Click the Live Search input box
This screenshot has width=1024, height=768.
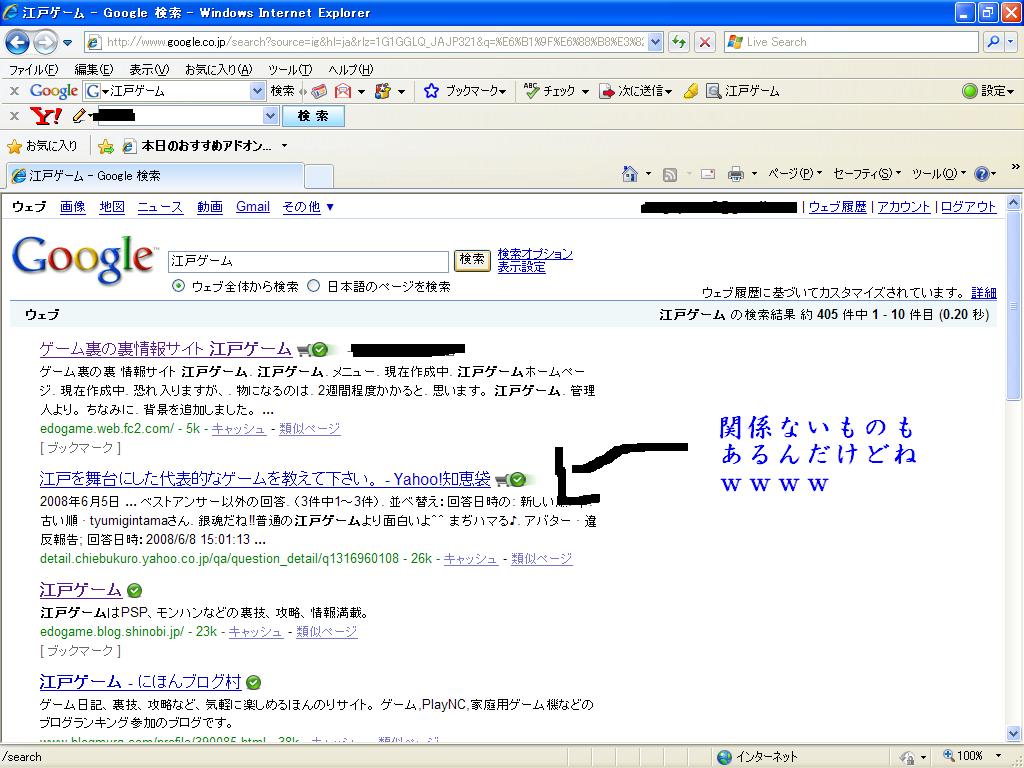(x=852, y=42)
